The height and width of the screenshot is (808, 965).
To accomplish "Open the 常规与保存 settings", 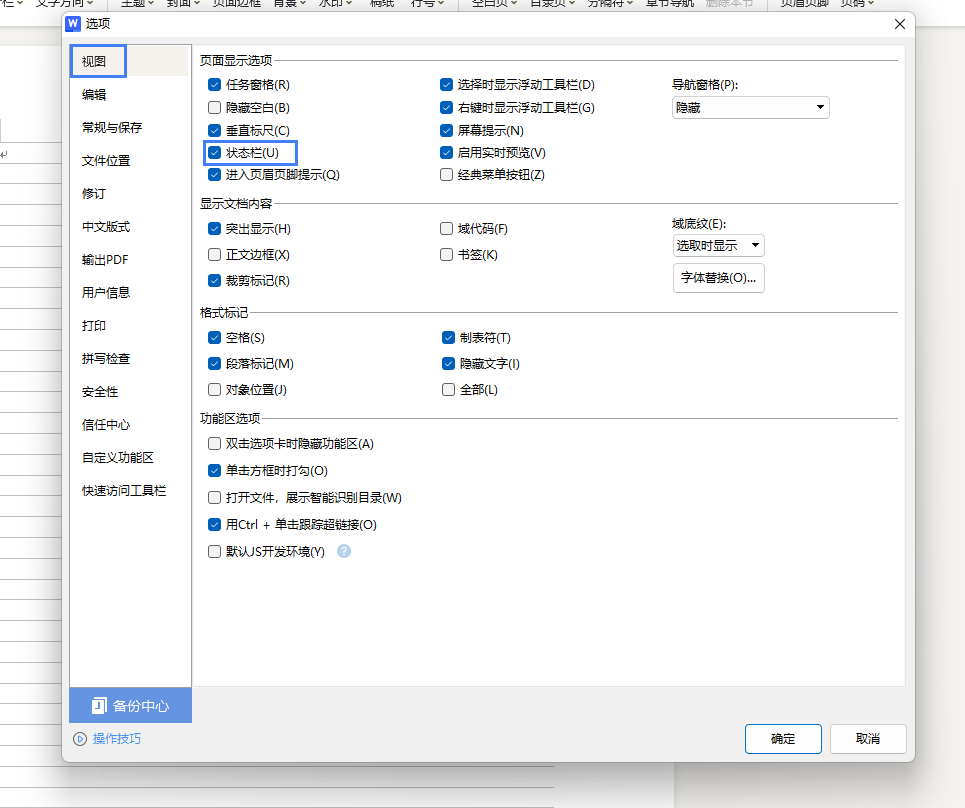I will coord(112,127).
